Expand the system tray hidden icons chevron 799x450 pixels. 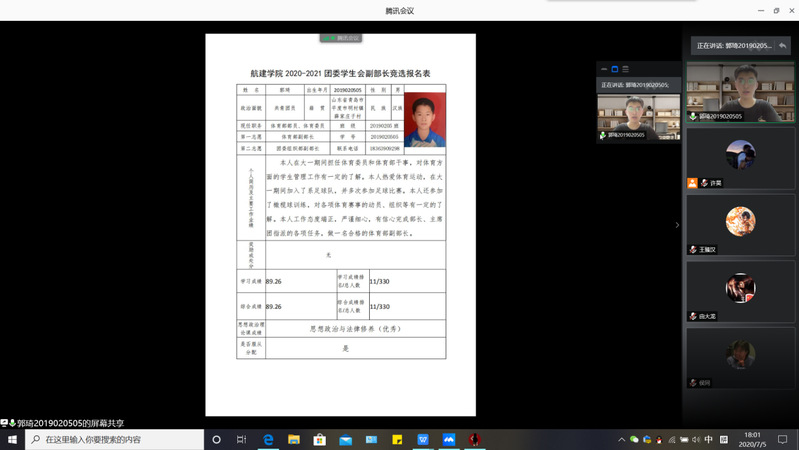[x=621, y=440]
